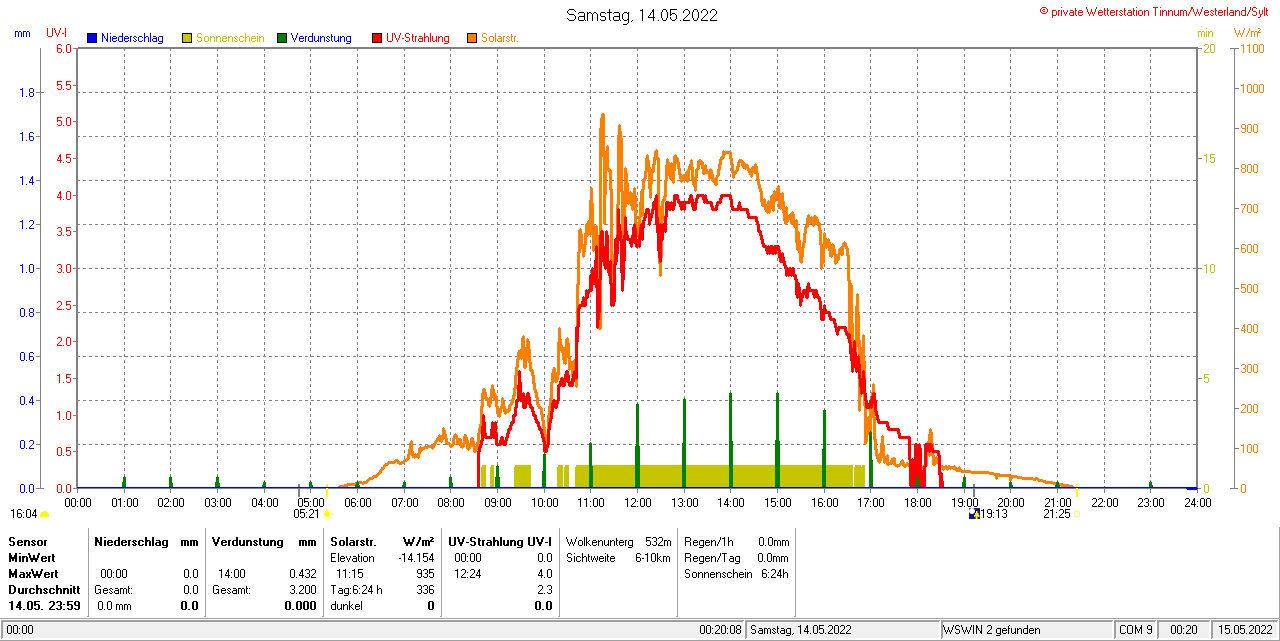The image size is (1280, 641).
Task: Click the Regen/1h 0.0mm entry
Action: click(737, 541)
